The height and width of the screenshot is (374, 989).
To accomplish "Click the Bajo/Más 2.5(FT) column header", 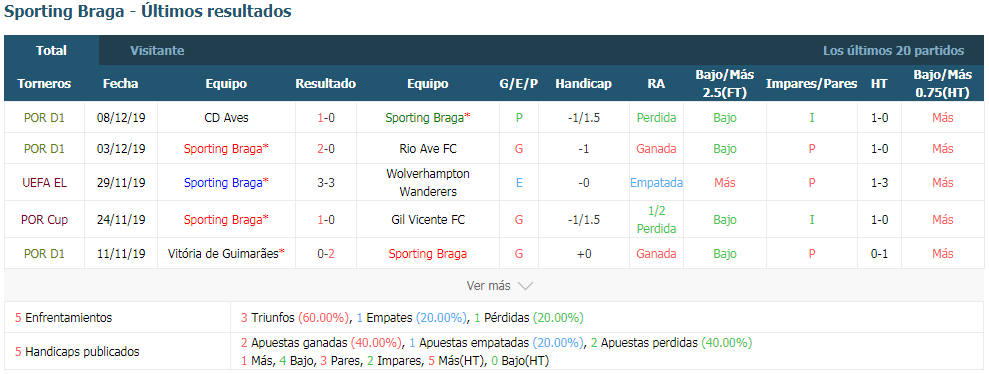I will pos(725,84).
